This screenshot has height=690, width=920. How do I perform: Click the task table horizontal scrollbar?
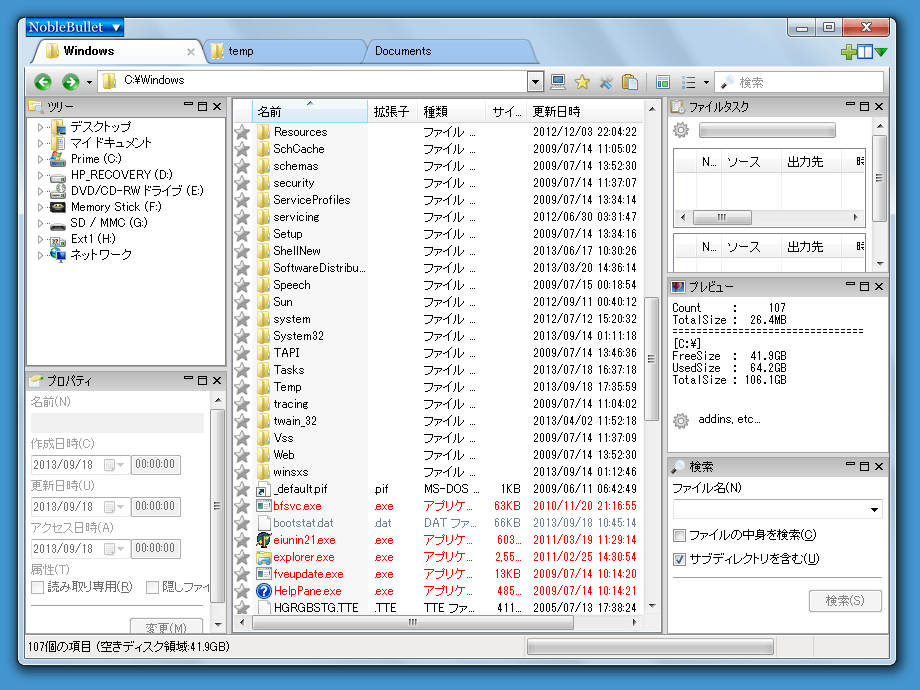point(722,217)
